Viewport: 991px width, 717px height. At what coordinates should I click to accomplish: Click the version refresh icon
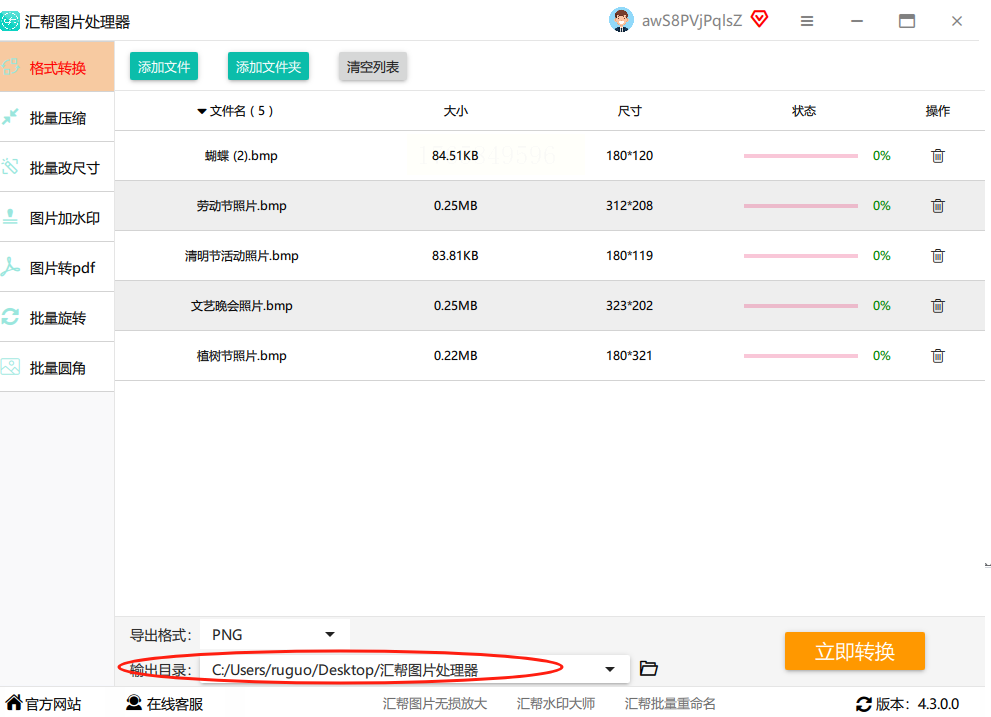863,704
